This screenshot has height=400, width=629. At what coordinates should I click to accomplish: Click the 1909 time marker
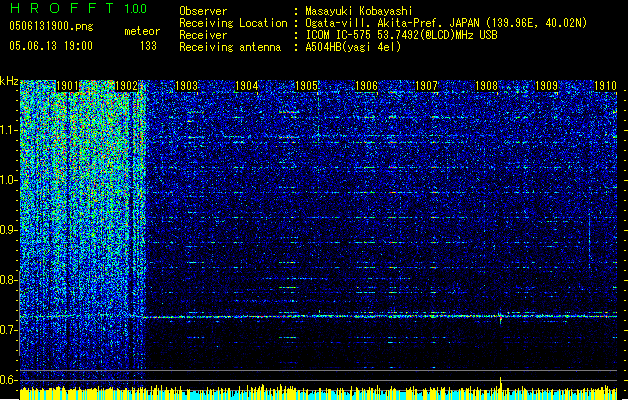[x=546, y=86]
